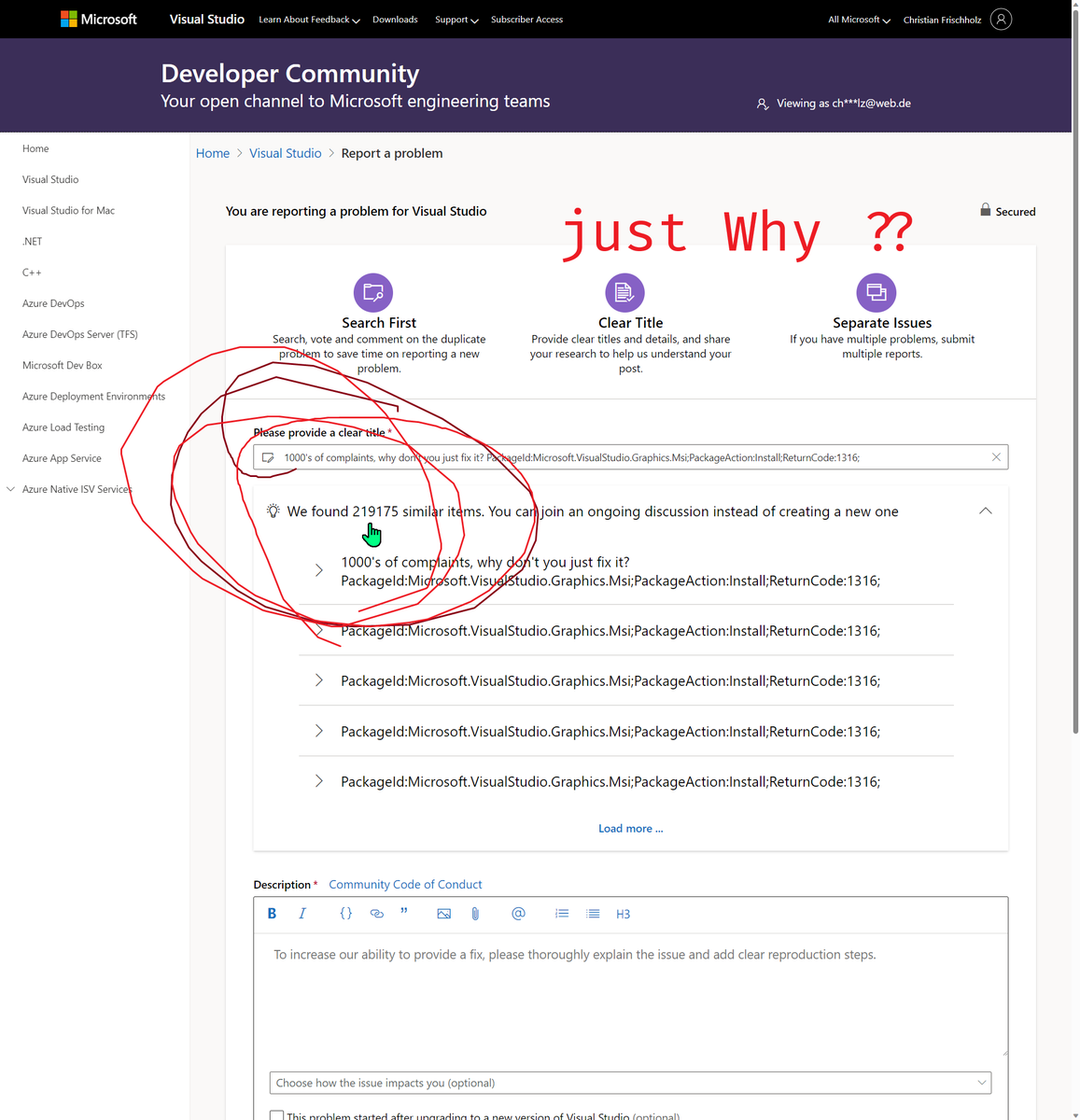Screen dimensions: 1080x1120
Task: Open 'Choose how the issue impacts you' dropdown
Action: pyautogui.click(x=630, y=1083)
